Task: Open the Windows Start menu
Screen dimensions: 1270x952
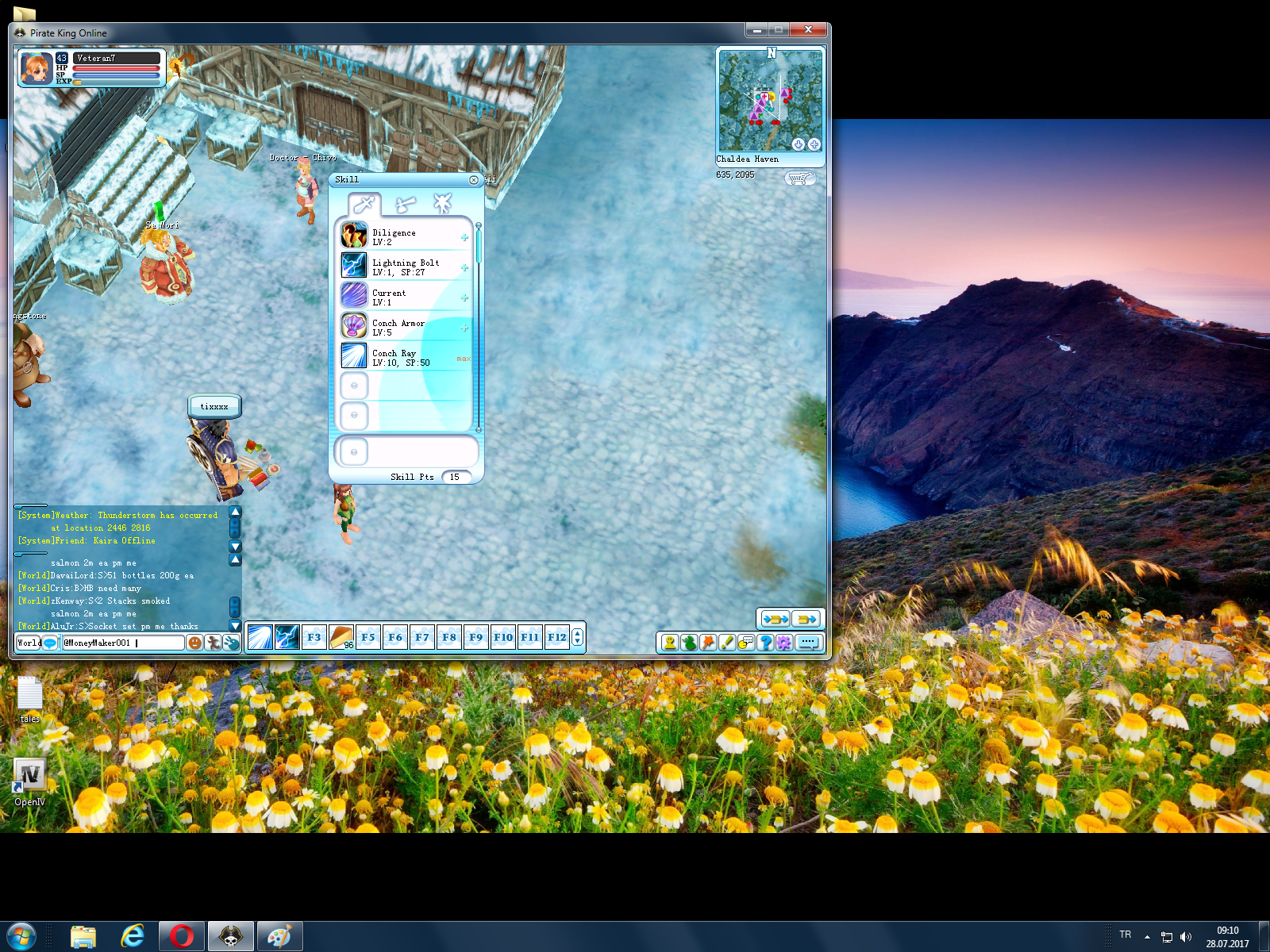Action: 21,937
